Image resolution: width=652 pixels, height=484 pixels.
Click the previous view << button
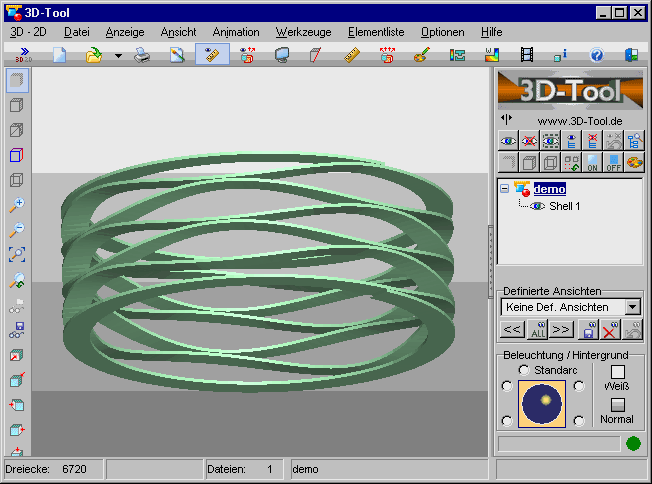512,329
